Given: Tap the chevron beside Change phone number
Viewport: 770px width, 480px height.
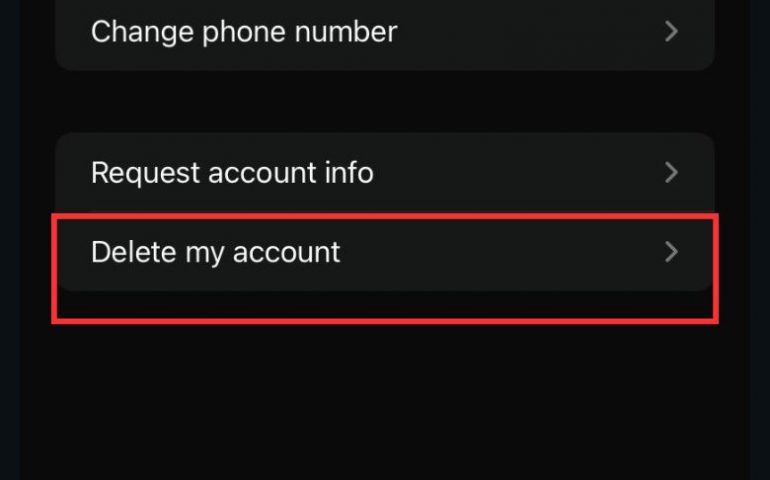Looking at the screenshot, I should pyautogui.click(x=672, y=32).
